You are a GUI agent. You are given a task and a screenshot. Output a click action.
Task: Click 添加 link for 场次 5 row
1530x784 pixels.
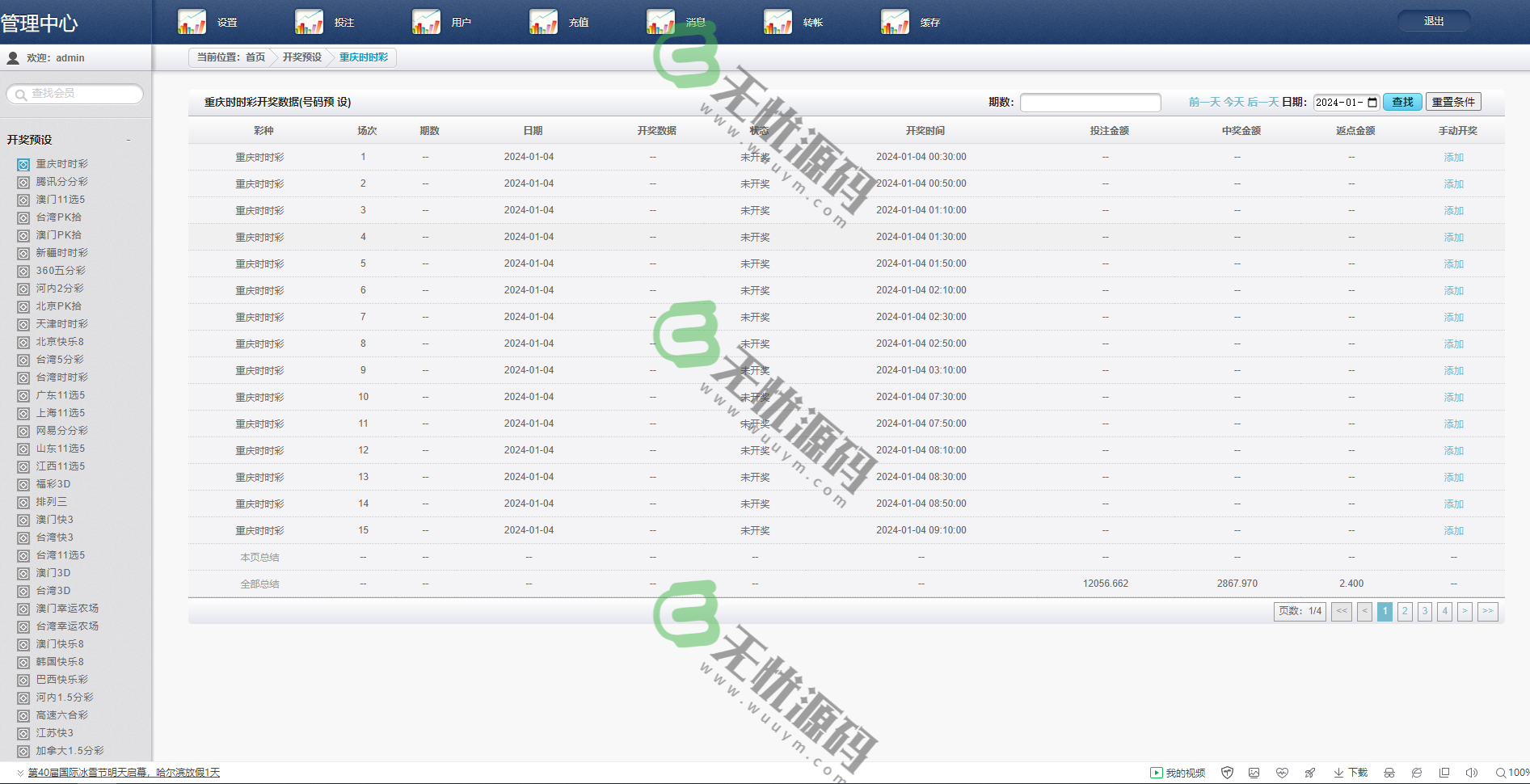(x=1453, y=264)
